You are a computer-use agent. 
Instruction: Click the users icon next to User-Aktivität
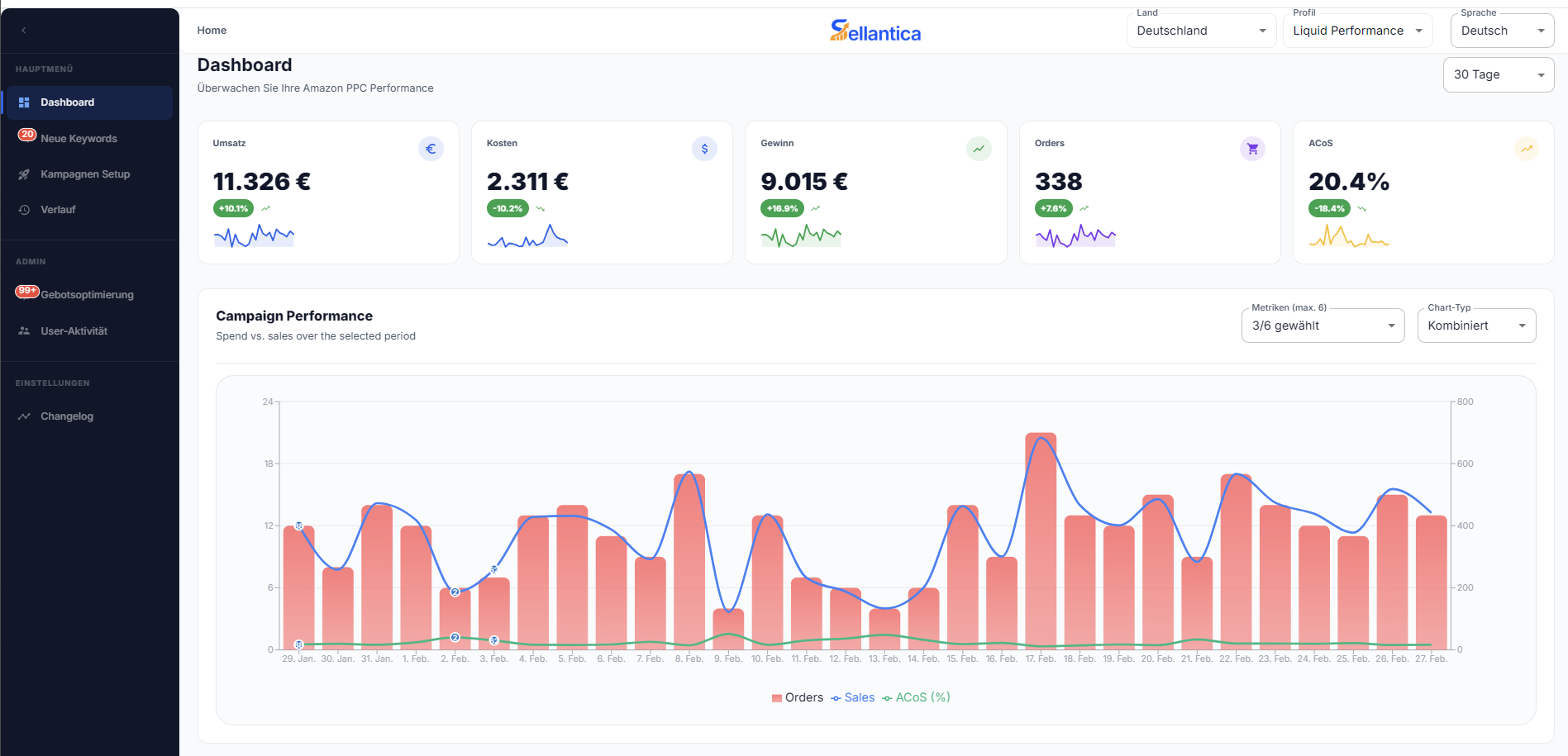(x=24, y=330)
